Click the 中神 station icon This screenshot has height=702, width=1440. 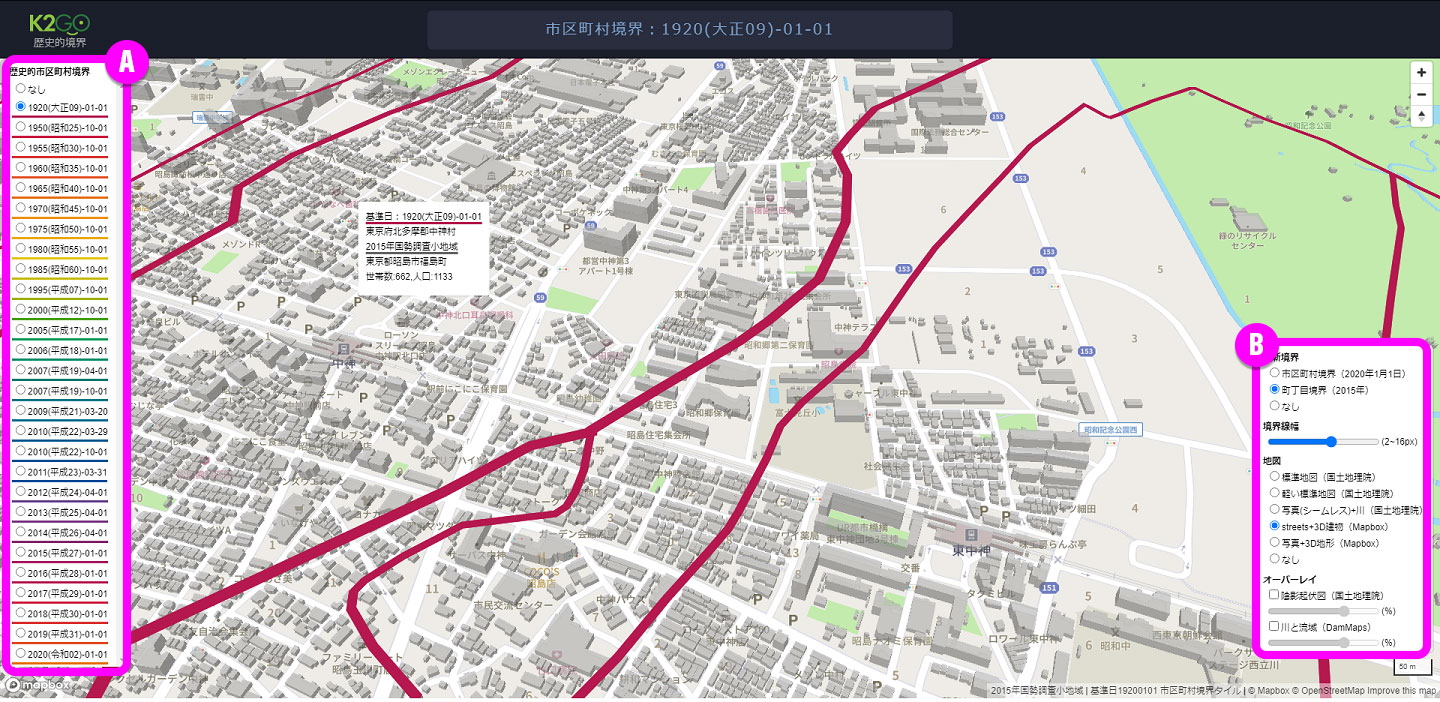[x=342, y=347]
